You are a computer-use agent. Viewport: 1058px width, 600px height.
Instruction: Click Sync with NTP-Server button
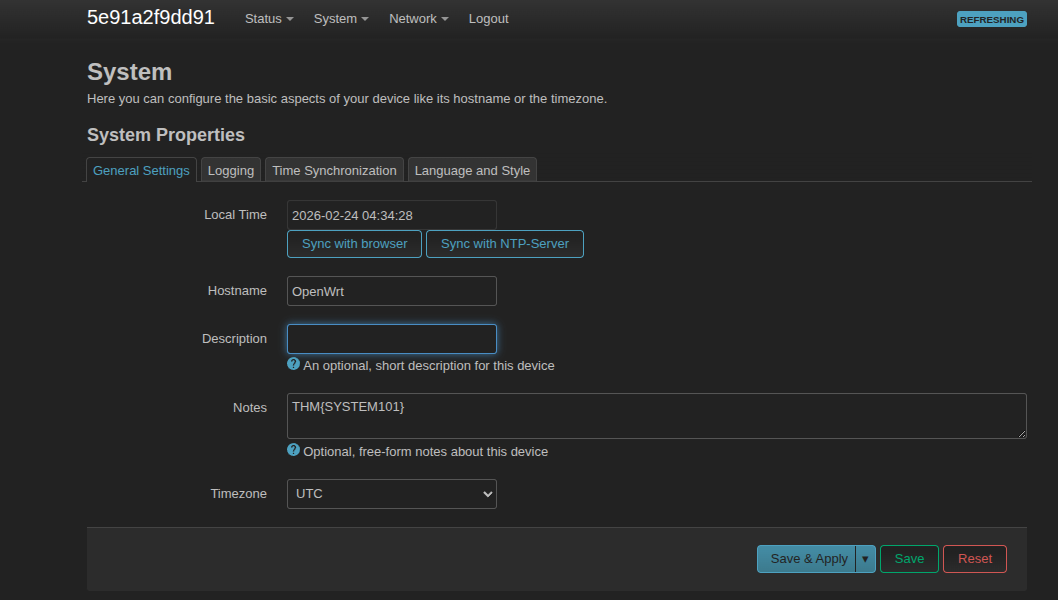[504, 244]
